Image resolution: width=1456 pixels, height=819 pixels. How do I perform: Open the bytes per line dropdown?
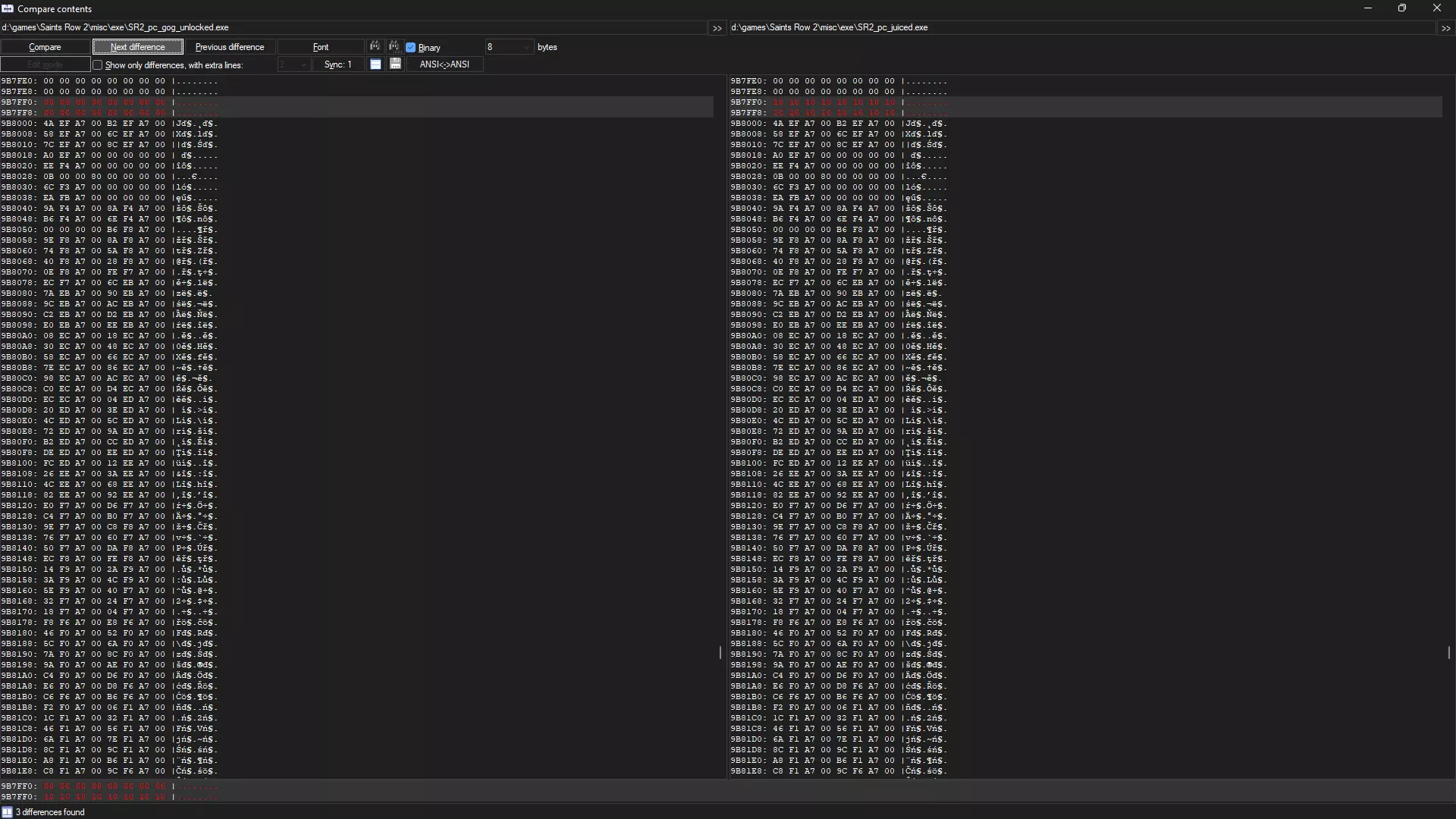[x=510, y=47]
